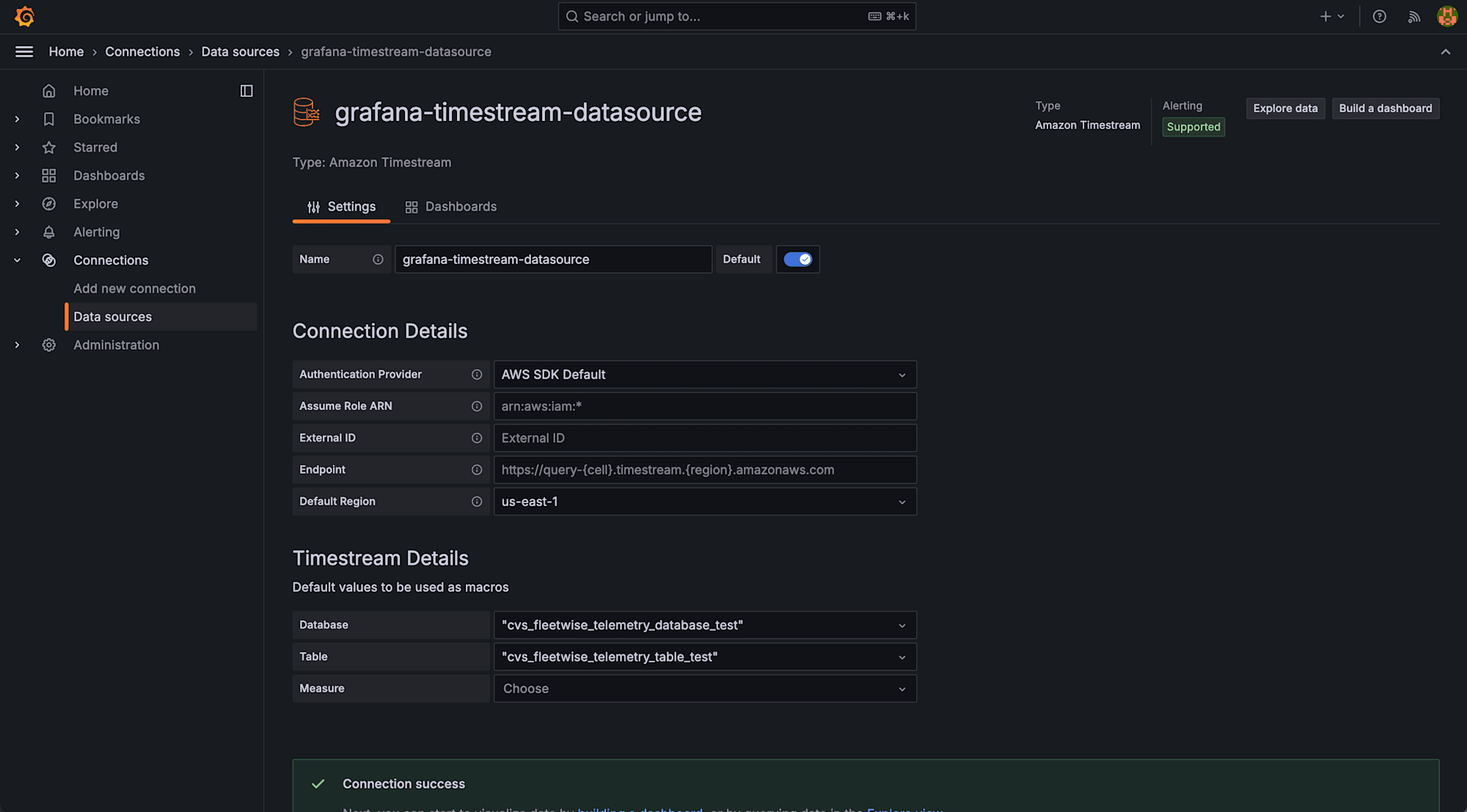Toggle the Default datasource switch

[x=798, y=259]
